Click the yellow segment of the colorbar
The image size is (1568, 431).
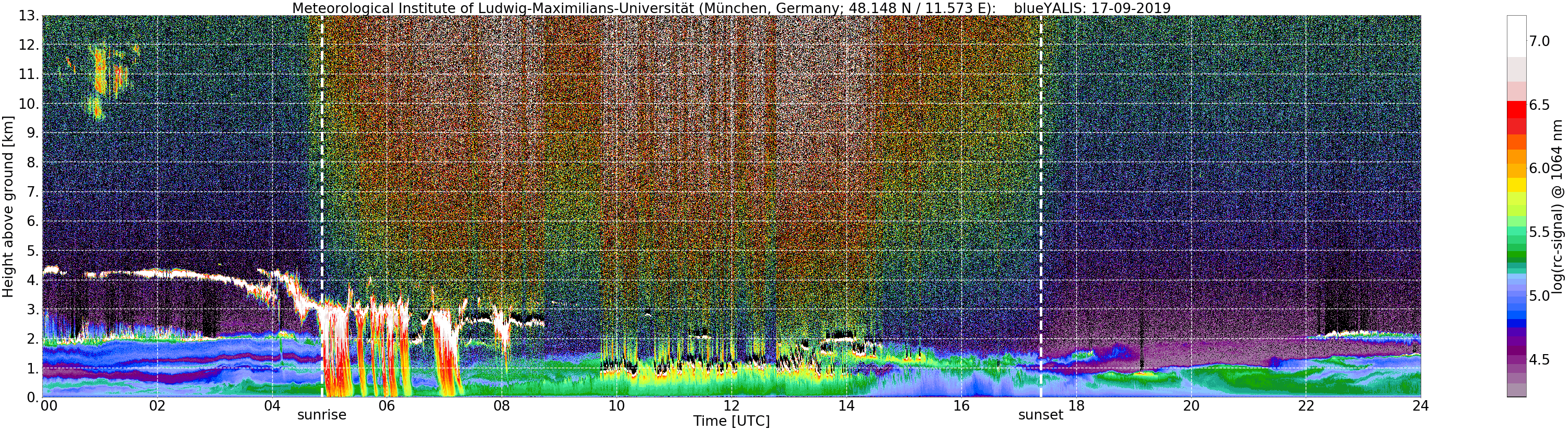click(1516, 184)
